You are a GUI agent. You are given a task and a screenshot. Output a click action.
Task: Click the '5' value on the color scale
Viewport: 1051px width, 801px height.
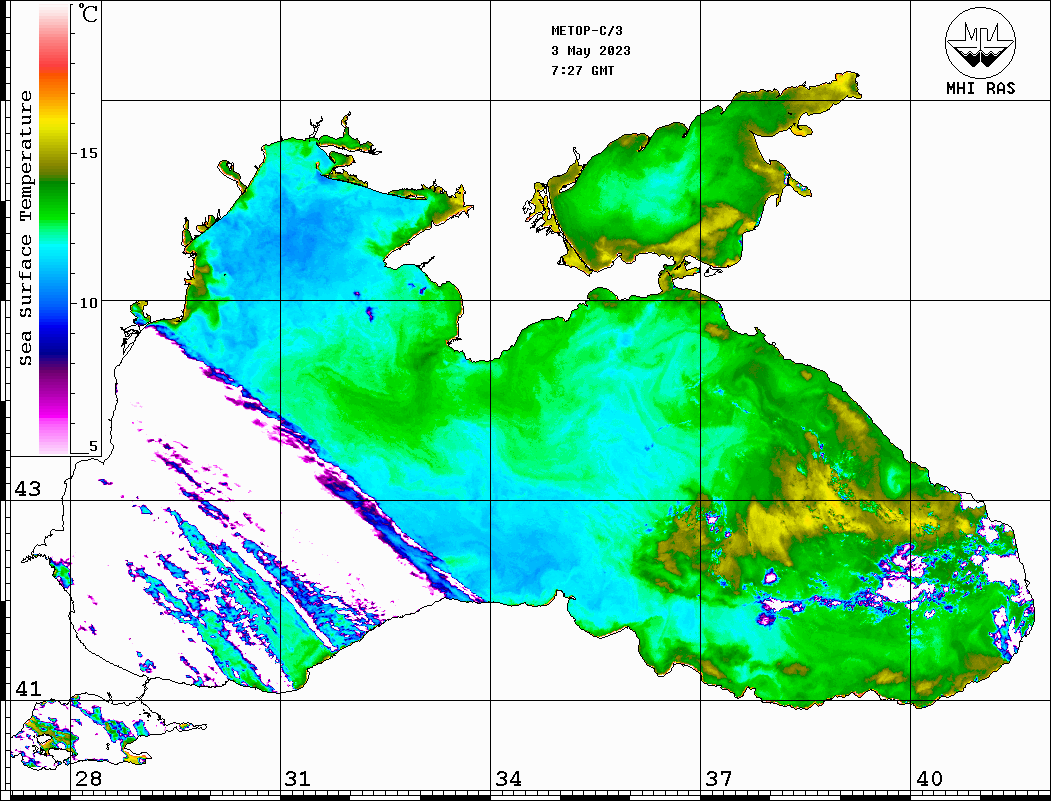coord(93,446)
